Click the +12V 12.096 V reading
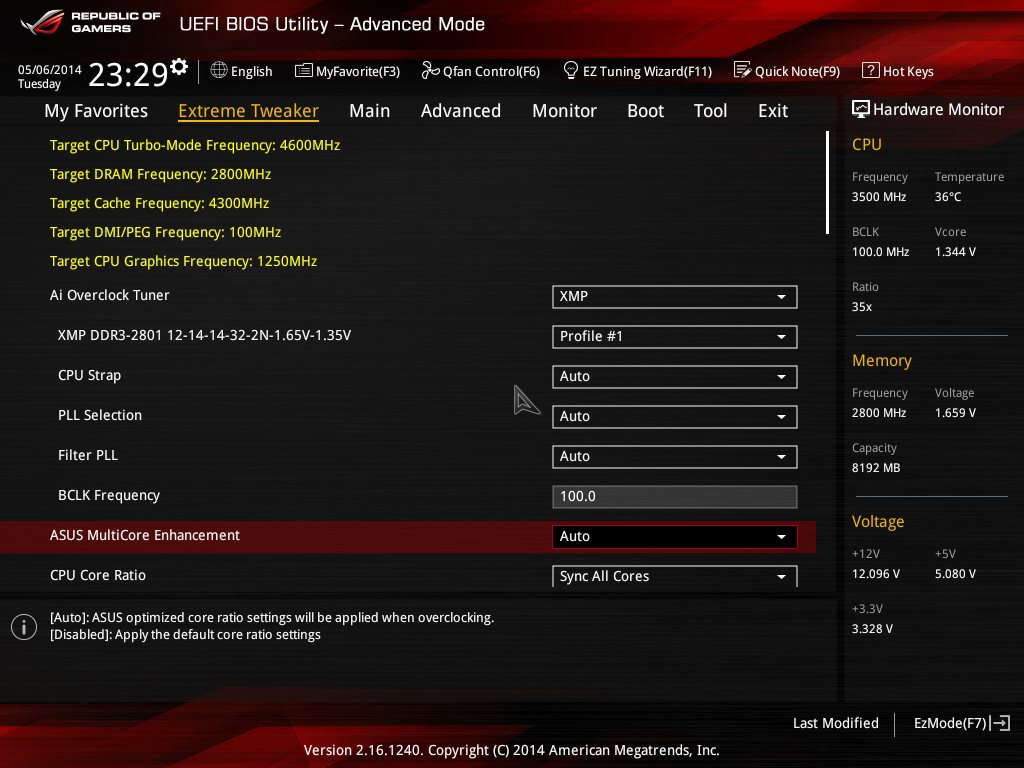The image size is (1024, 768). pos(875,573)
